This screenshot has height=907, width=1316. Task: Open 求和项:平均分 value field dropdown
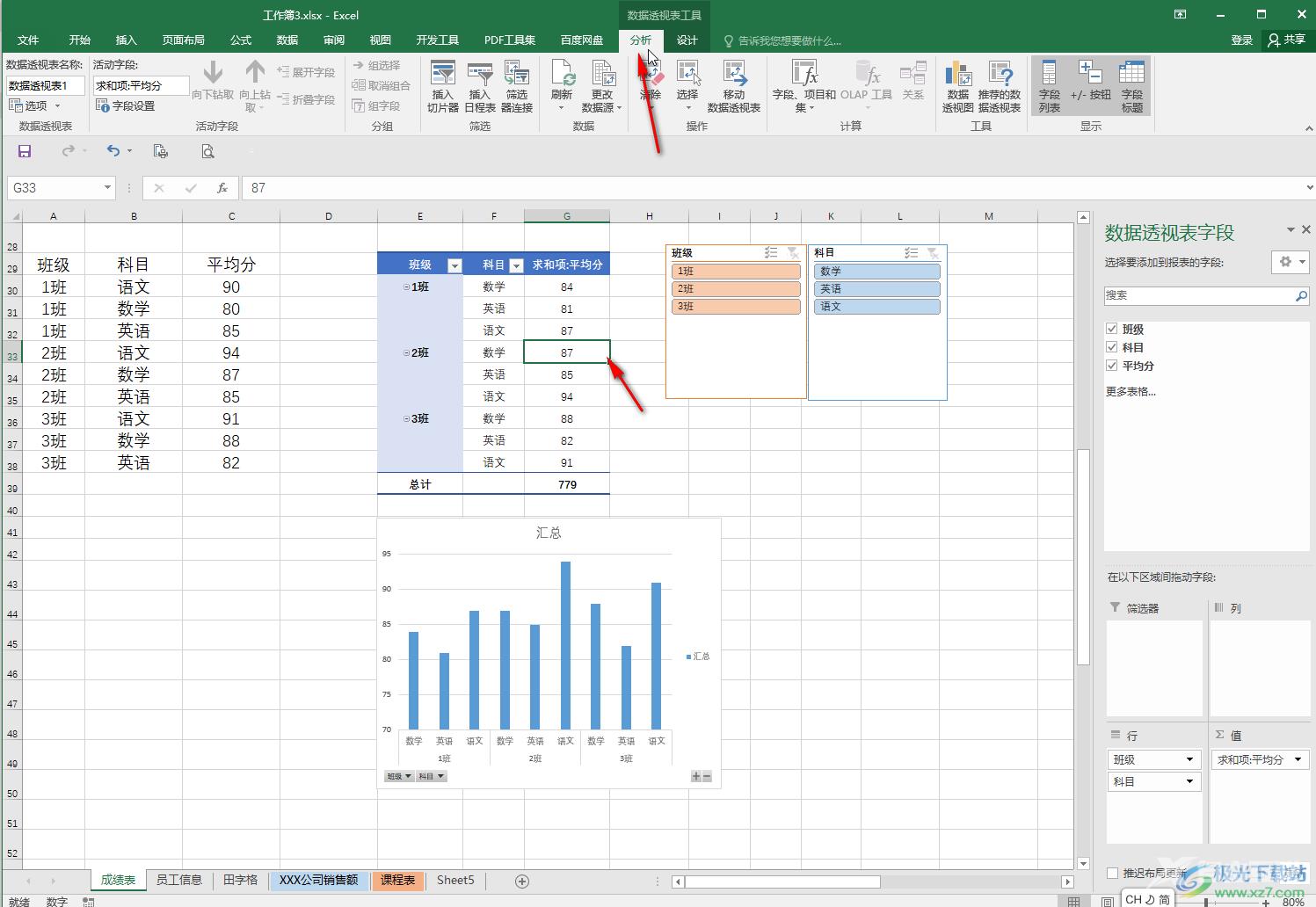click(1298, 759)
